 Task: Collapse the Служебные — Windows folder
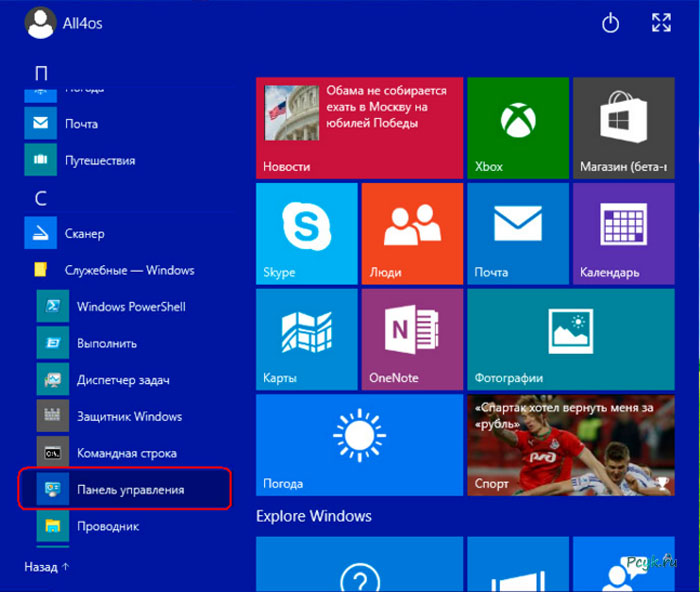point(129,270)
